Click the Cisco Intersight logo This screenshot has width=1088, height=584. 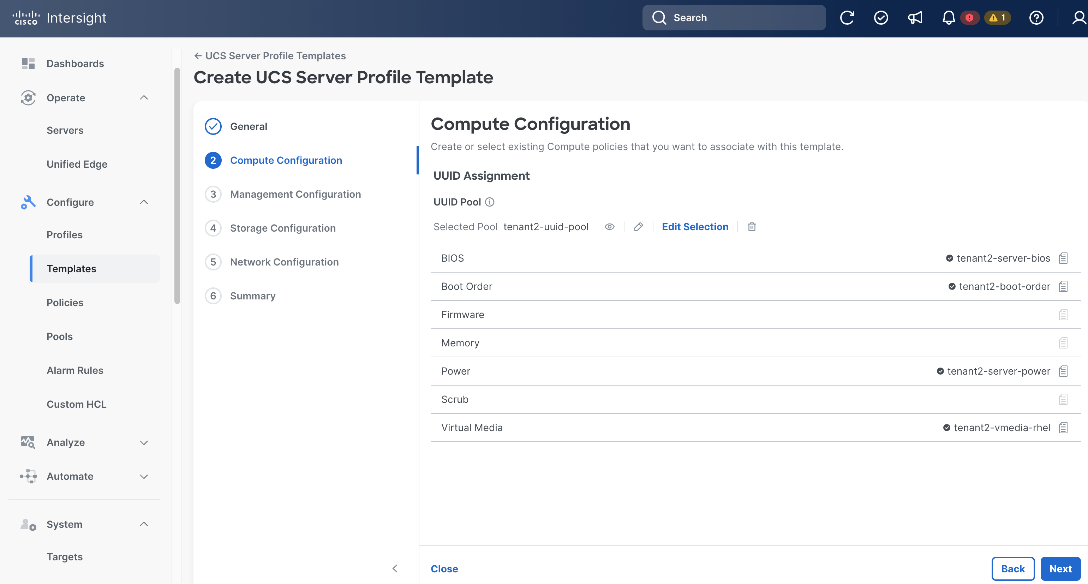click(x=60, y=18)
